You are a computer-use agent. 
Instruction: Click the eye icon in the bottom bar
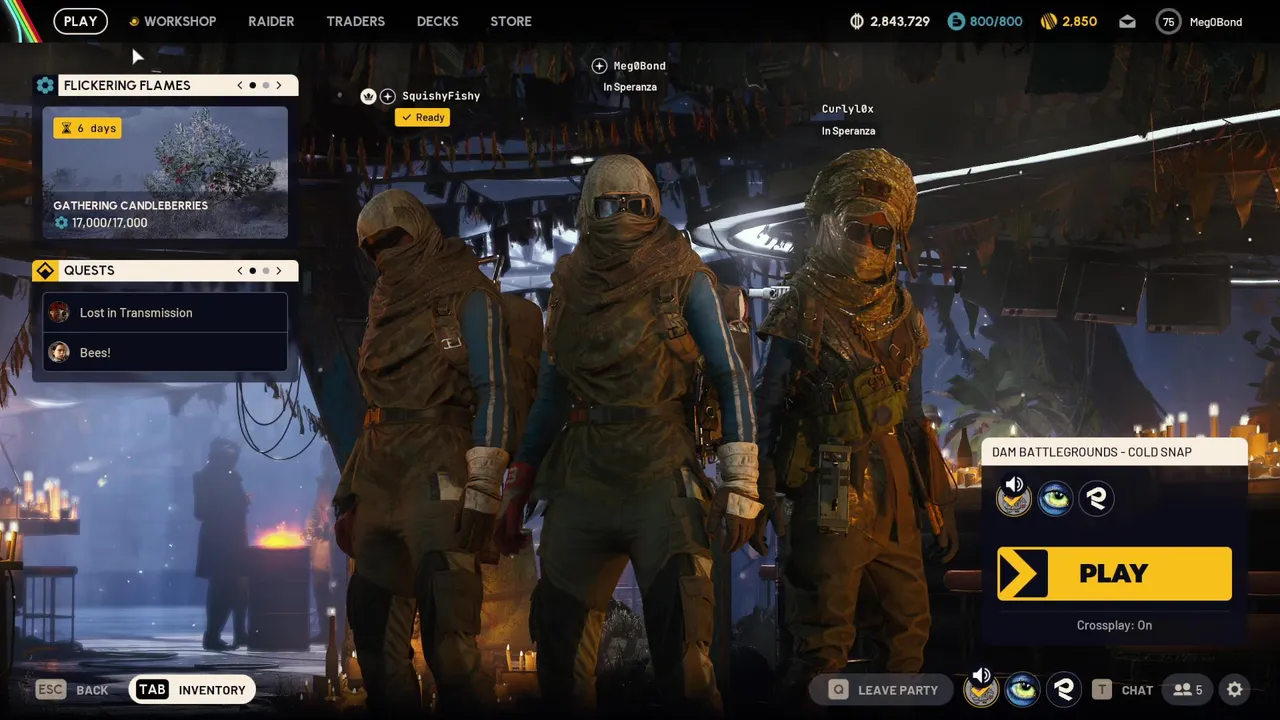tap(1022, 689)
